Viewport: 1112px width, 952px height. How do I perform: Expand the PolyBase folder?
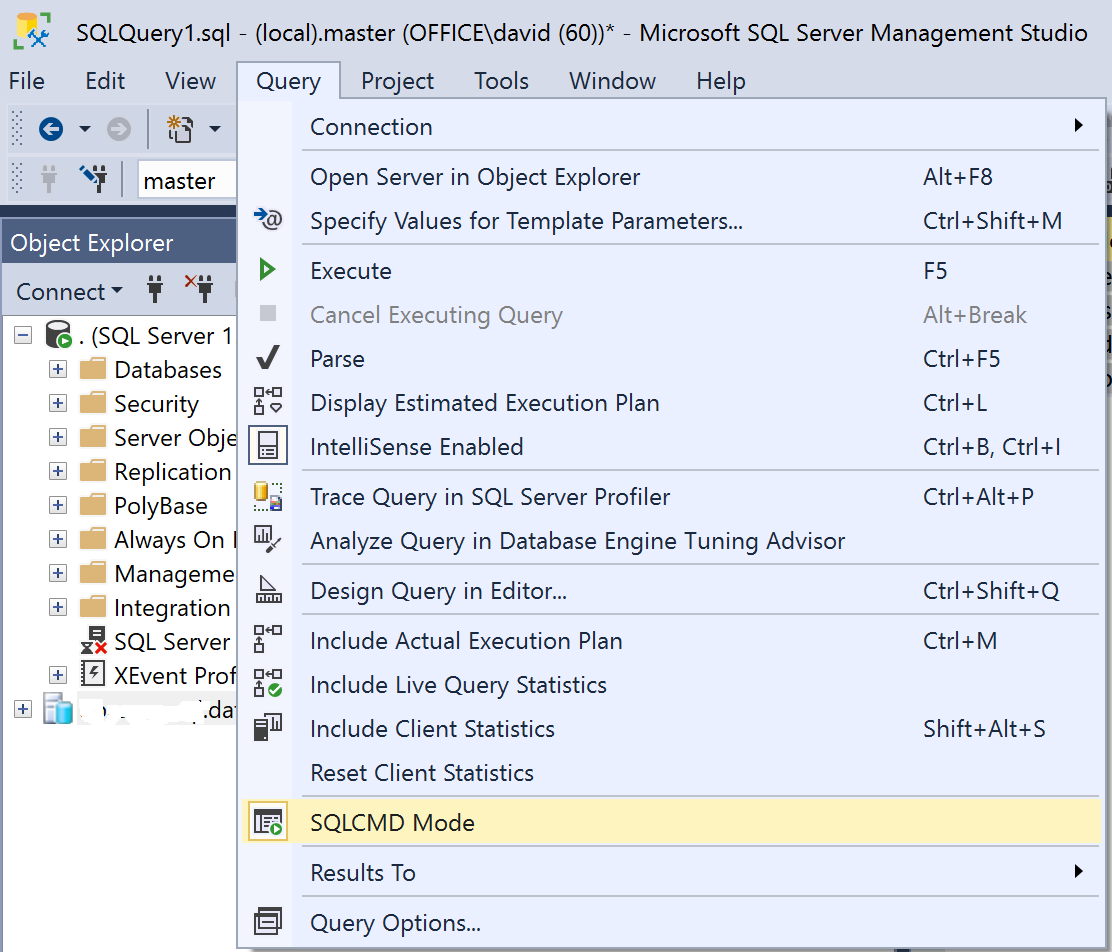coord(58,505)
